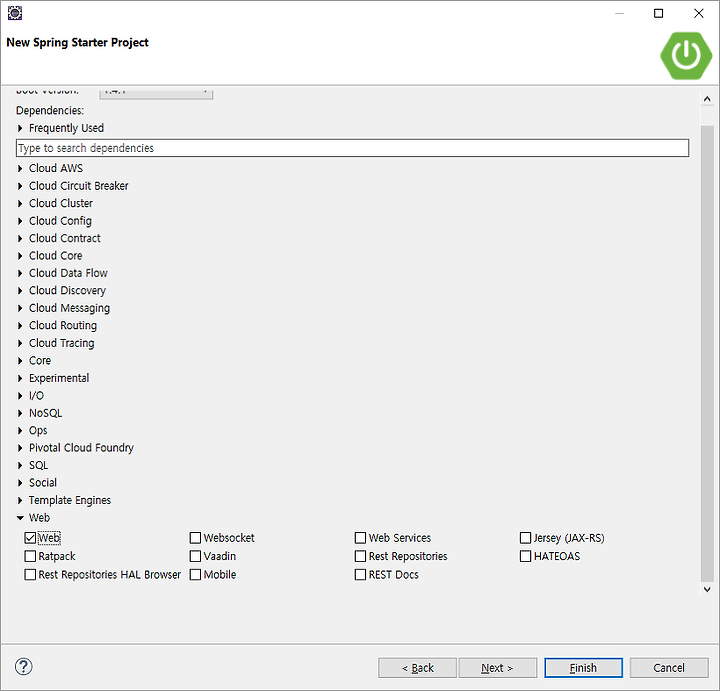The height and width of the screenshot is (691, 720).
Task: Cancel the New Spring Starter wizard
Action: (x=669, y=668)
